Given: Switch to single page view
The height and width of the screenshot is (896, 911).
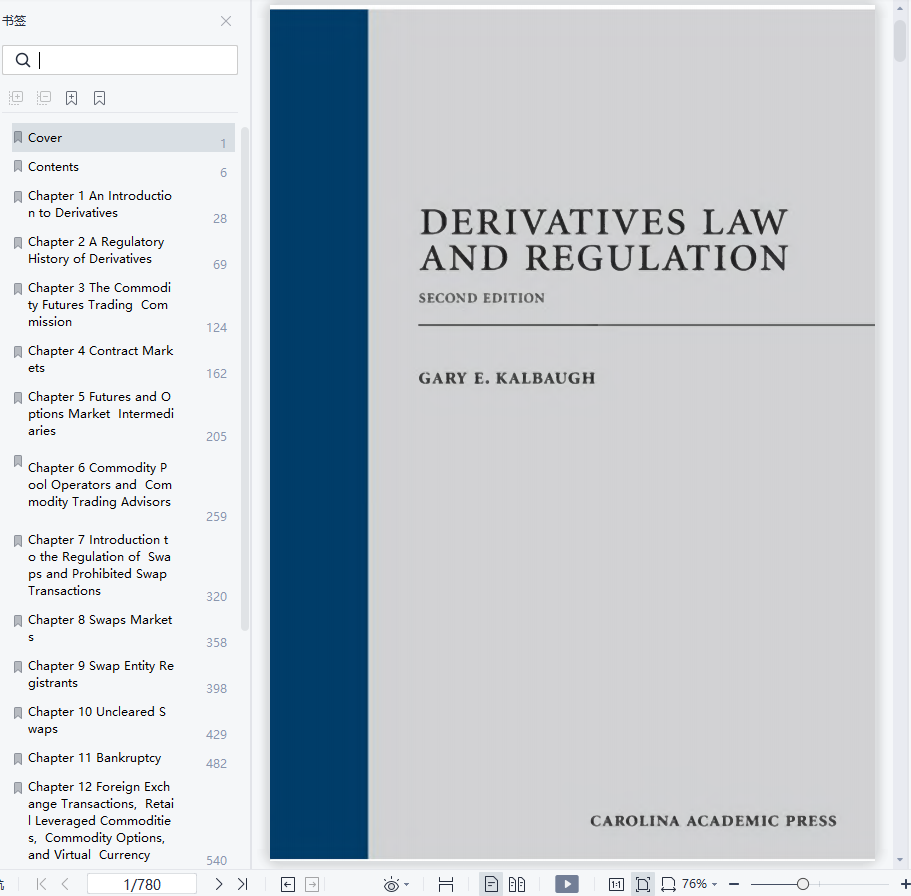Looking at the screenshot, I should [x=491, y=884].
